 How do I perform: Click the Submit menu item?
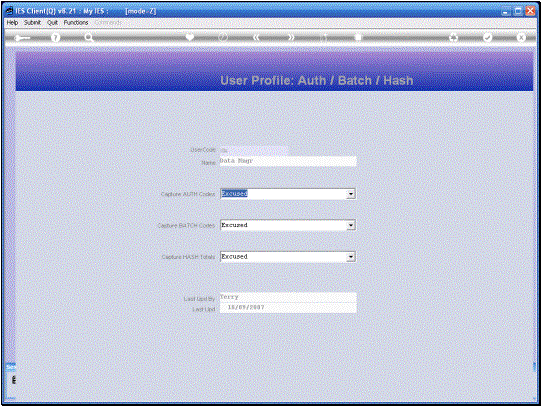[32, 22]
